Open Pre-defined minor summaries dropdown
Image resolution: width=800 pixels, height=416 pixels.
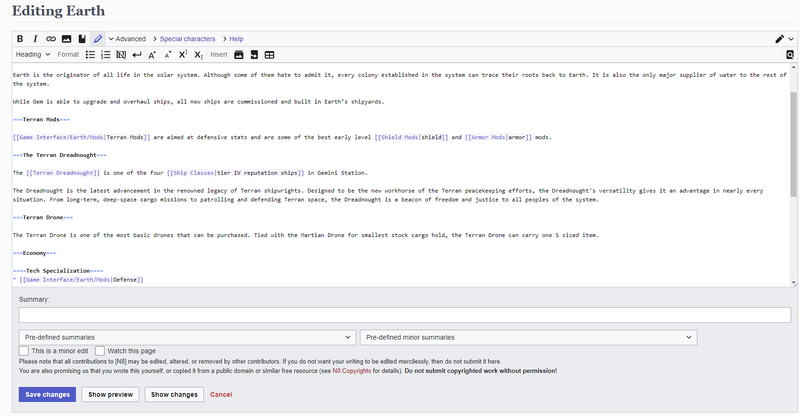[x=529, y=337]
